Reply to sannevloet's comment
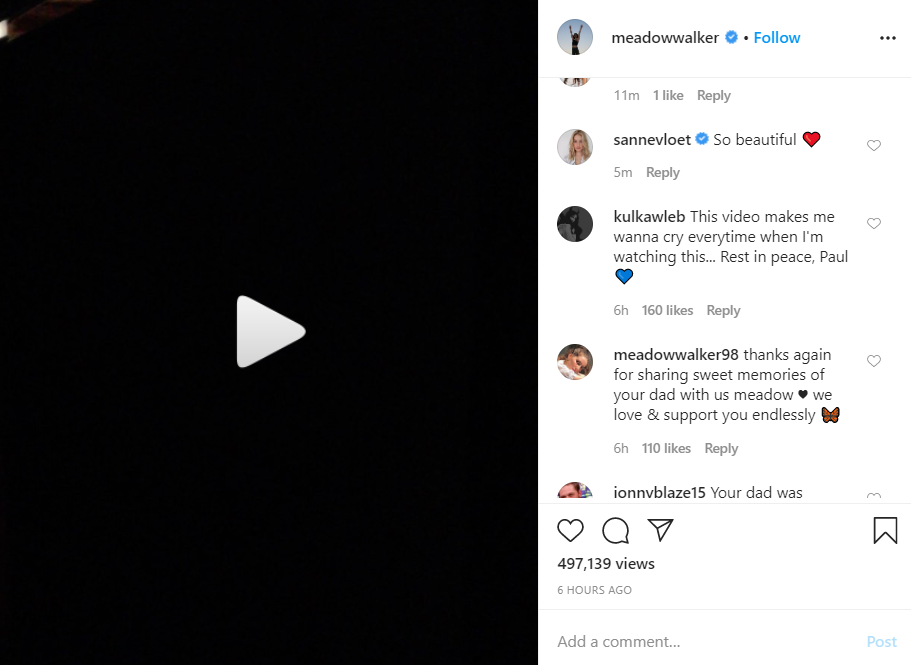Screen dimensions: 911x665 pyautogui.click(x=663, y=173)
